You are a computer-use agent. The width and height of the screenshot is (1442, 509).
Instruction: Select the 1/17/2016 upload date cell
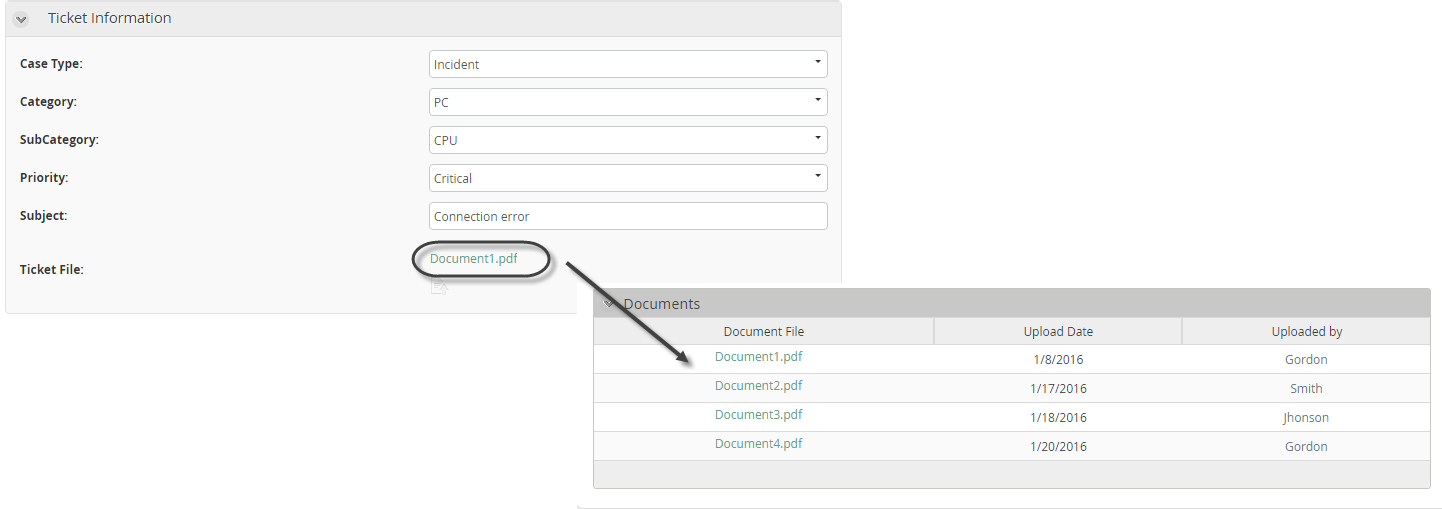(x=1058, y=389)
